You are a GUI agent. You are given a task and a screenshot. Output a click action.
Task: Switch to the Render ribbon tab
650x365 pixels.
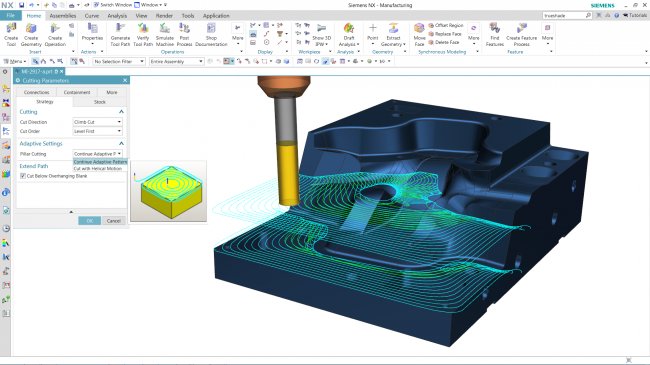(164, 16)
